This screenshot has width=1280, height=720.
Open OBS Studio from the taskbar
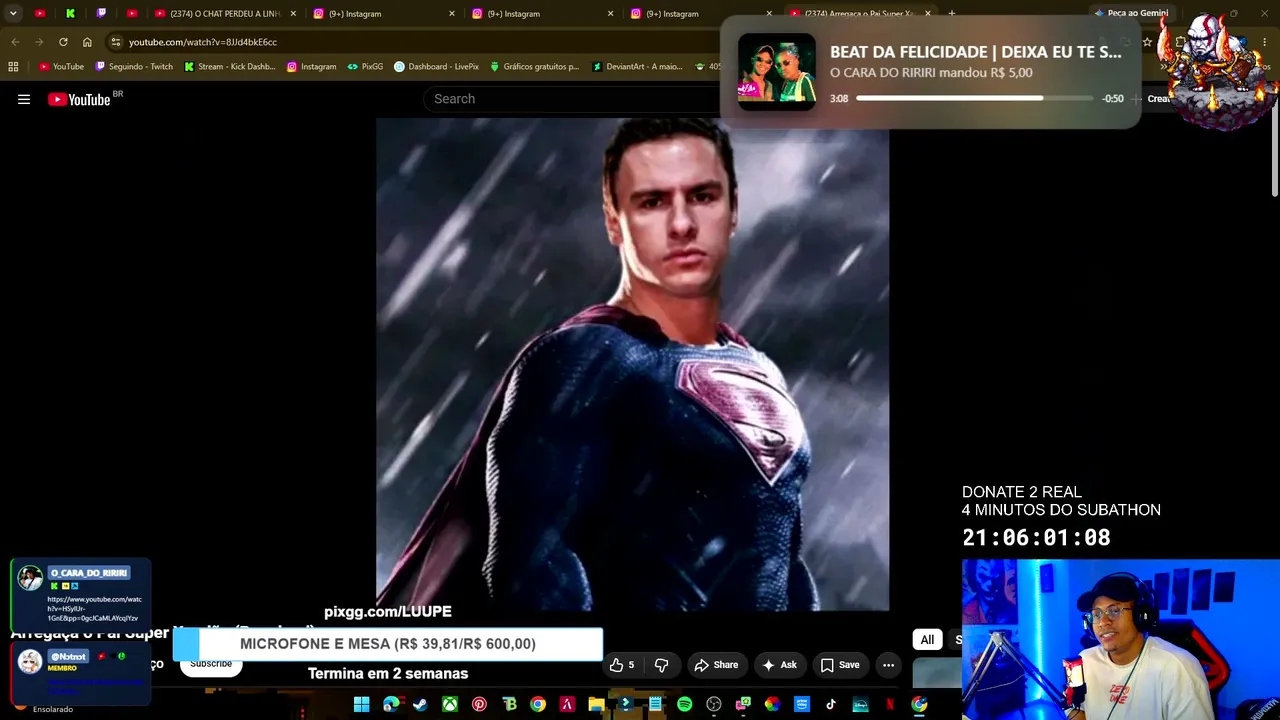tap(714, 704)
